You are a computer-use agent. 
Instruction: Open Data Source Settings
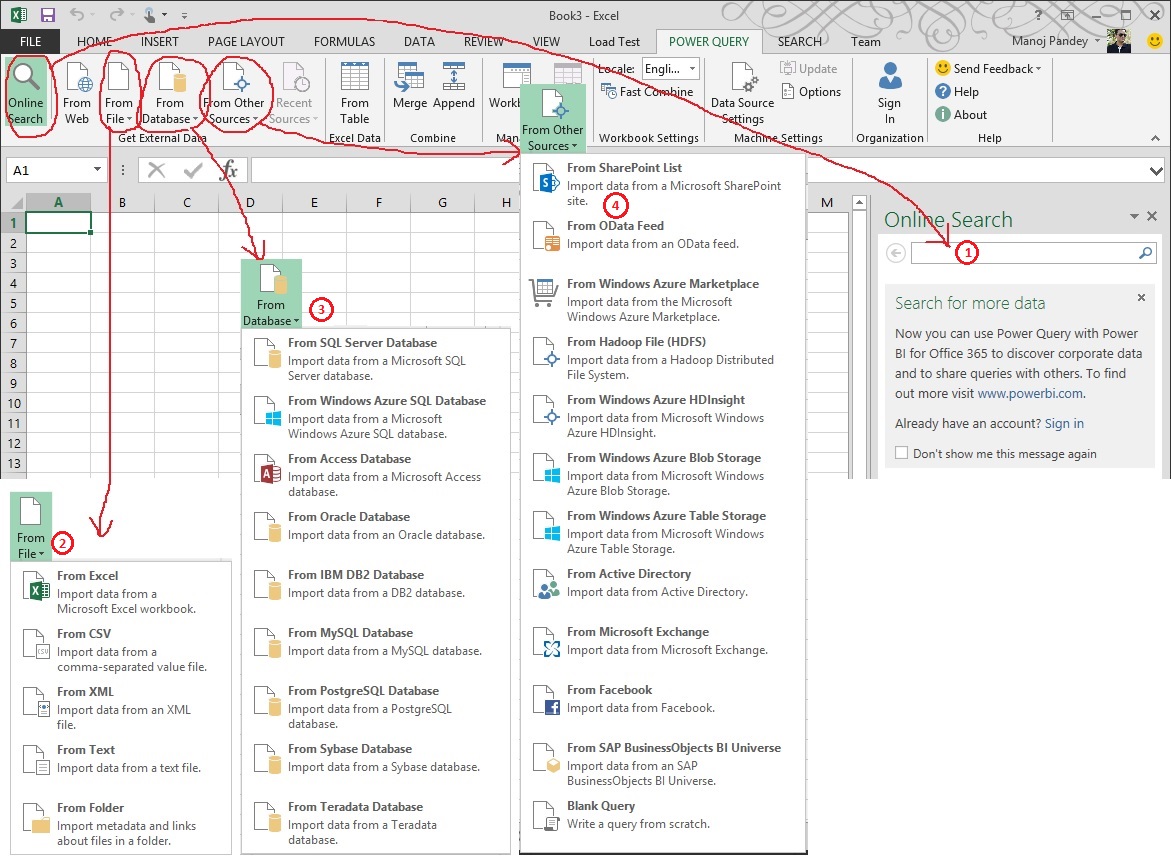(742, 92)
